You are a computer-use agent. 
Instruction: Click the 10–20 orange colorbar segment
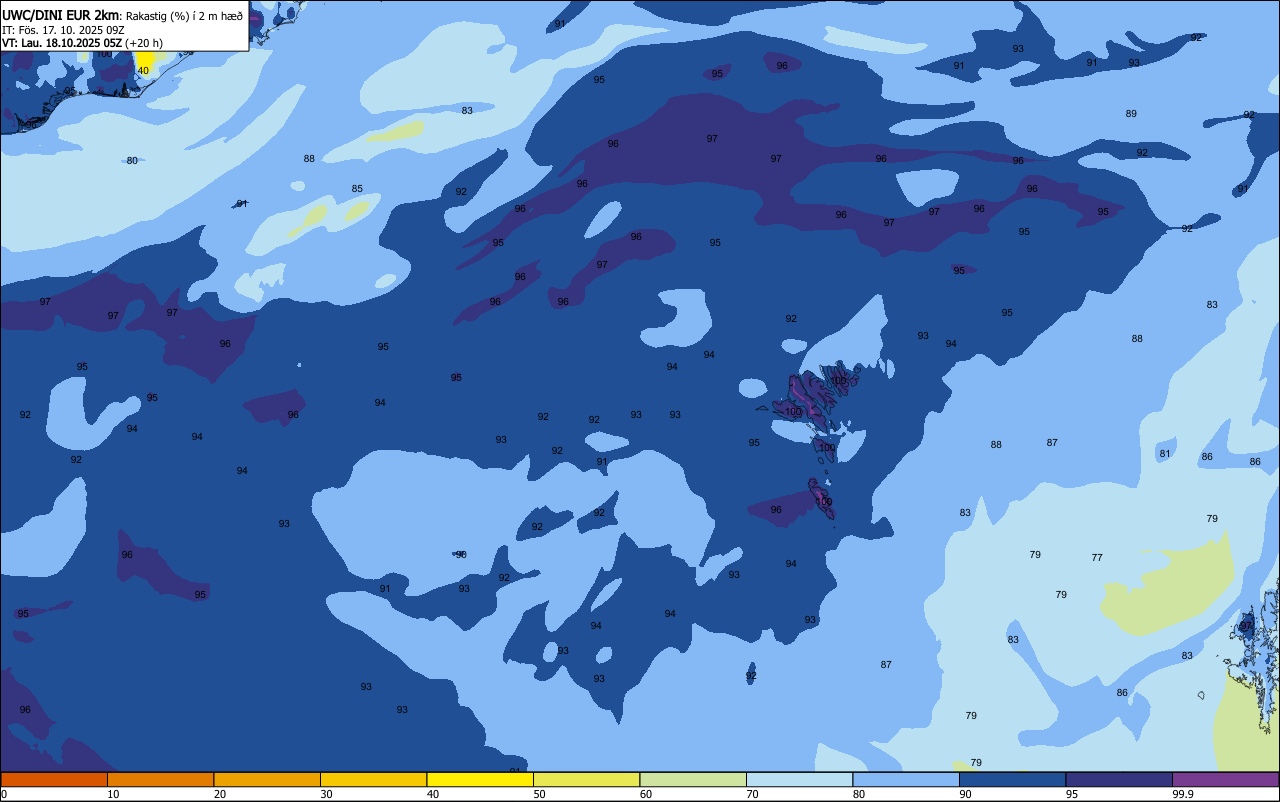[x=160, y=779]
